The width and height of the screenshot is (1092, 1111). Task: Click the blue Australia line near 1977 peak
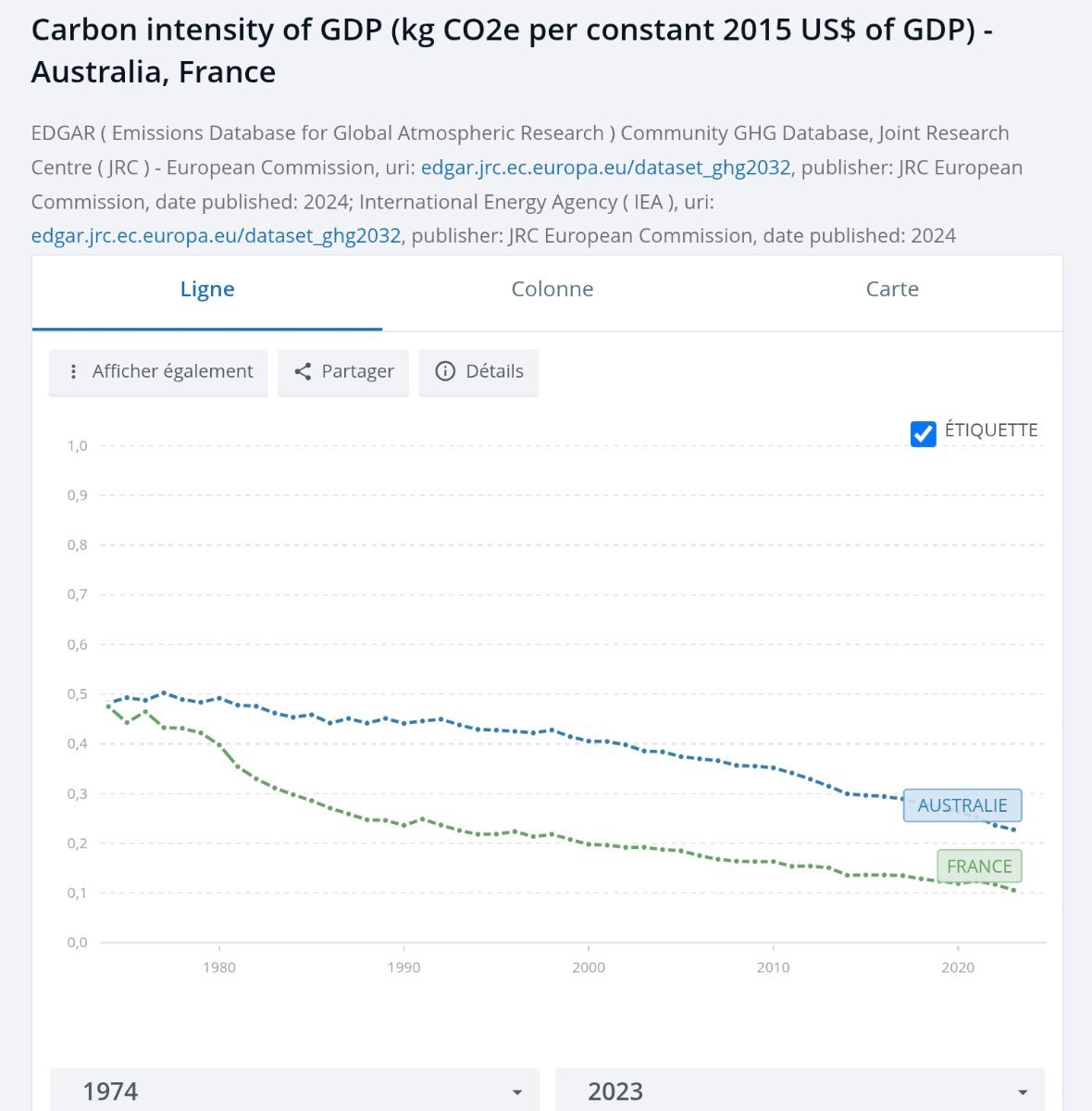tap(164, 693)
